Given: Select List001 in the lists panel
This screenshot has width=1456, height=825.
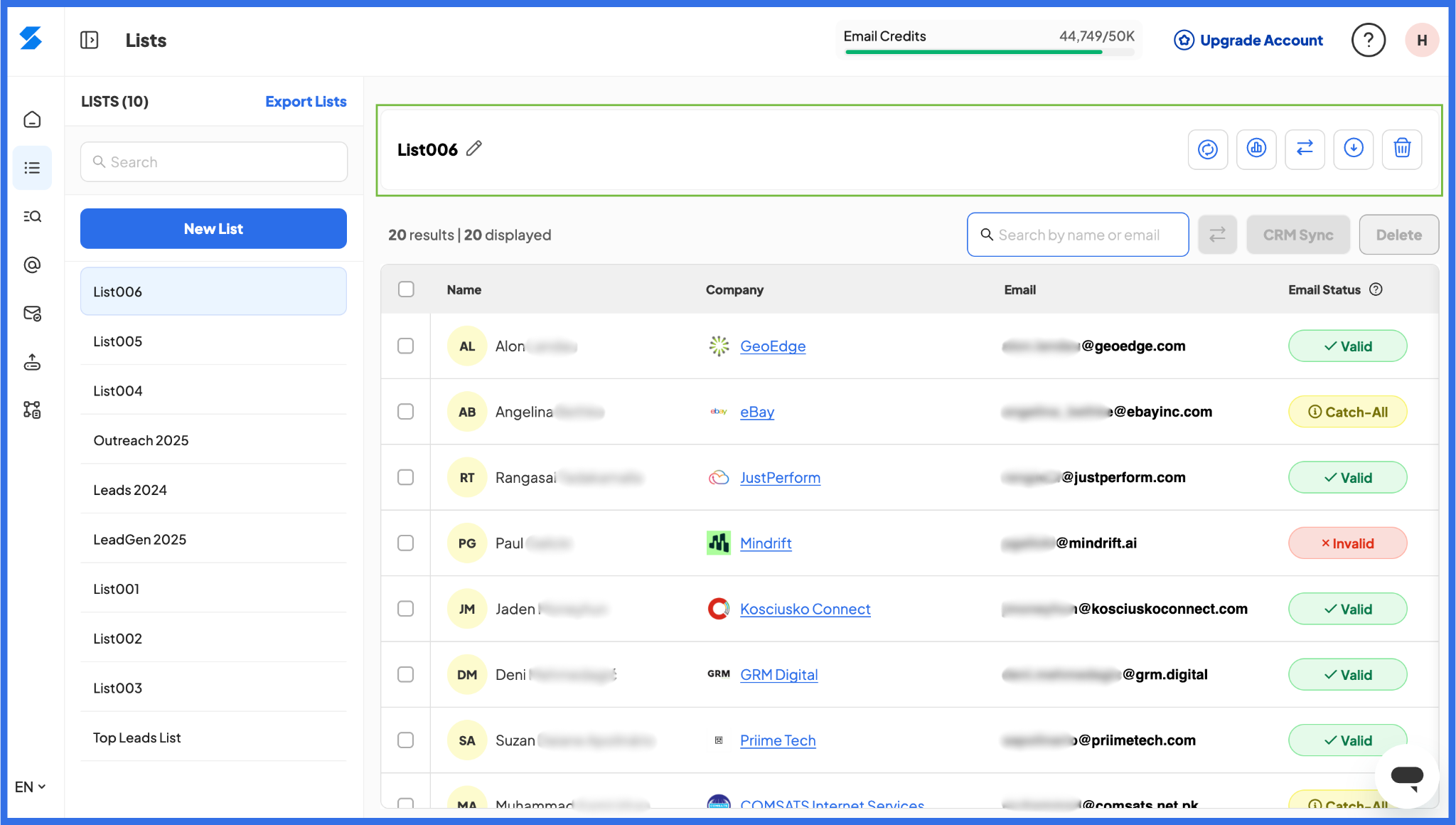Looking at the screenshot, I should coord(213,589).
